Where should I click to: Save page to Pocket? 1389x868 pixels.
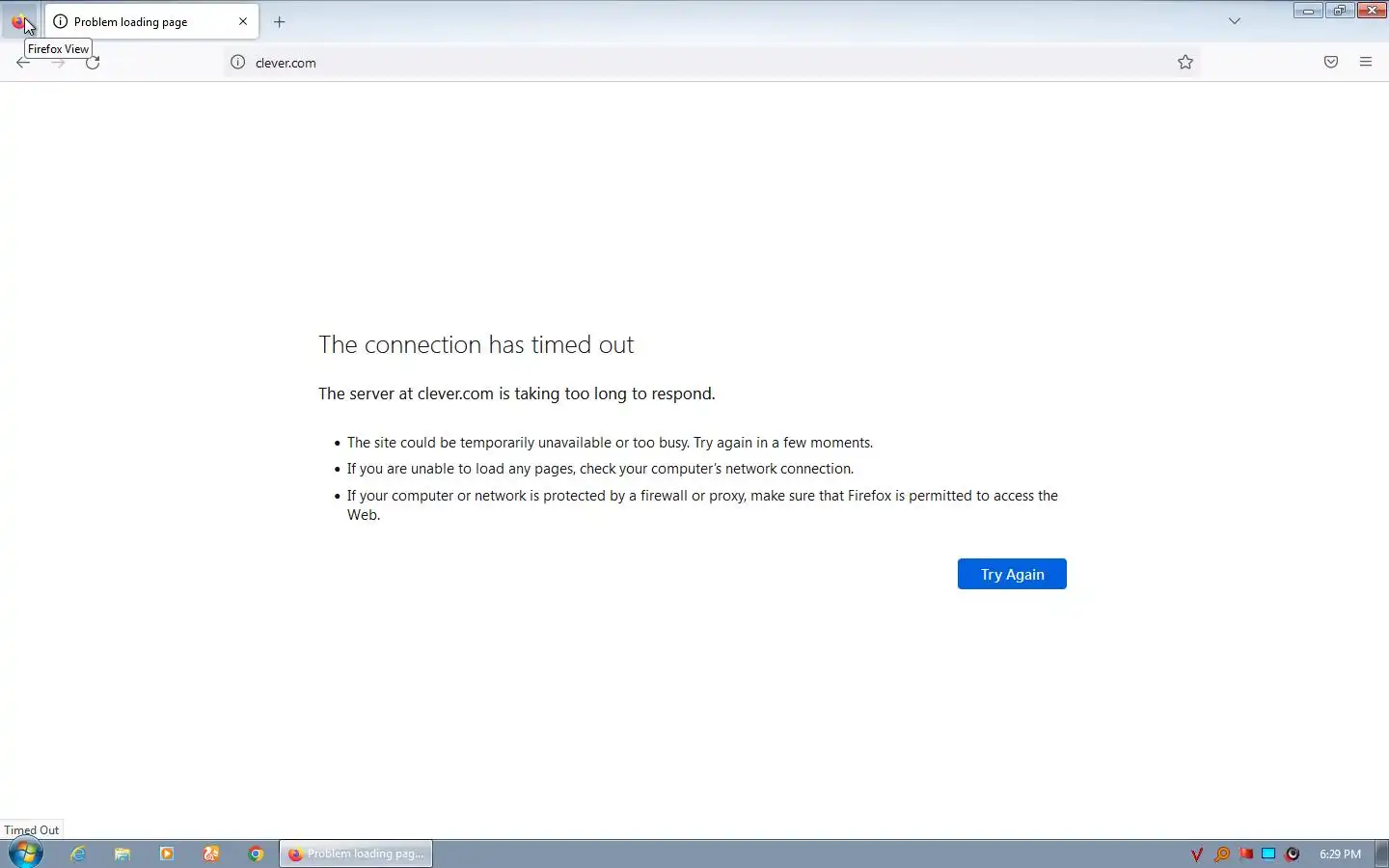(1331, 63)
